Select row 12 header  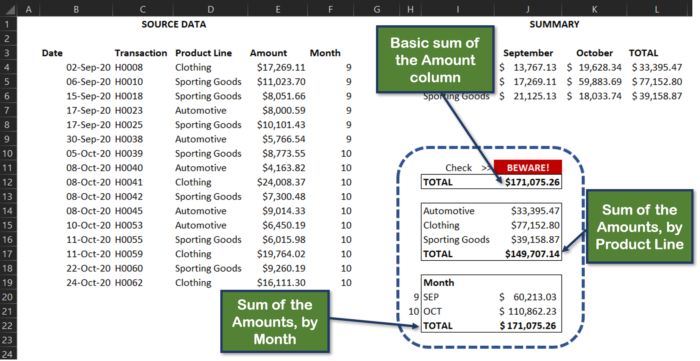(x=8, y=182)
